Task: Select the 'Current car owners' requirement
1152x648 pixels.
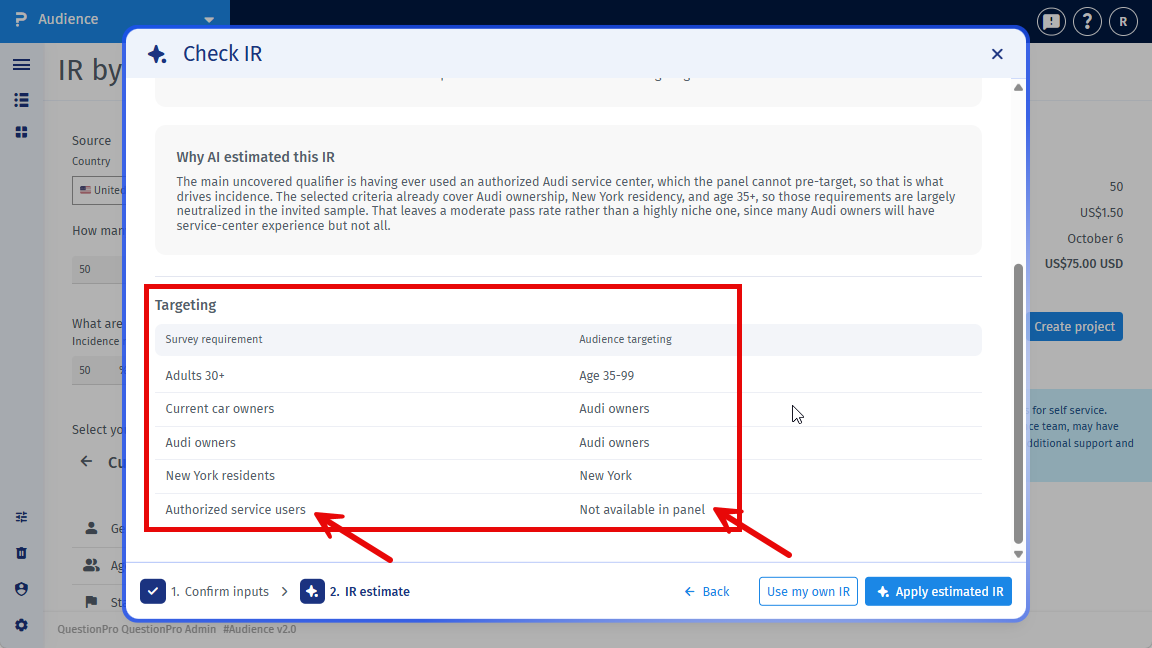Action: [x=220, y=408]
